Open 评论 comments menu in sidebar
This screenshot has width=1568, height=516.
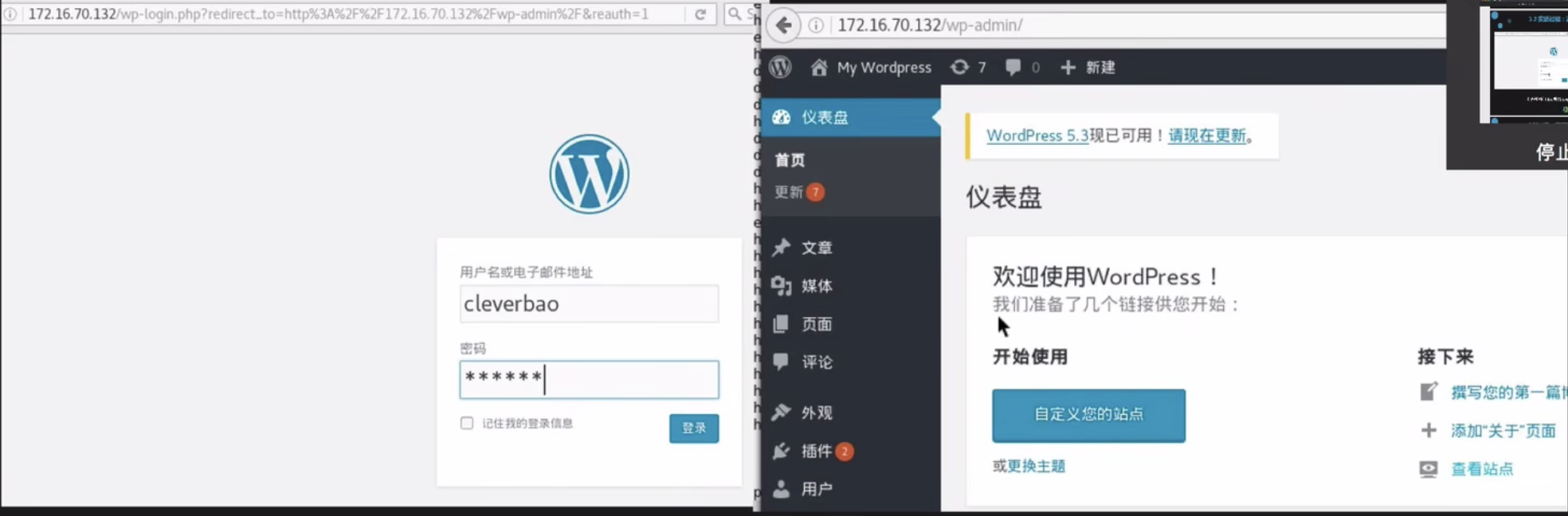[817, 362]
